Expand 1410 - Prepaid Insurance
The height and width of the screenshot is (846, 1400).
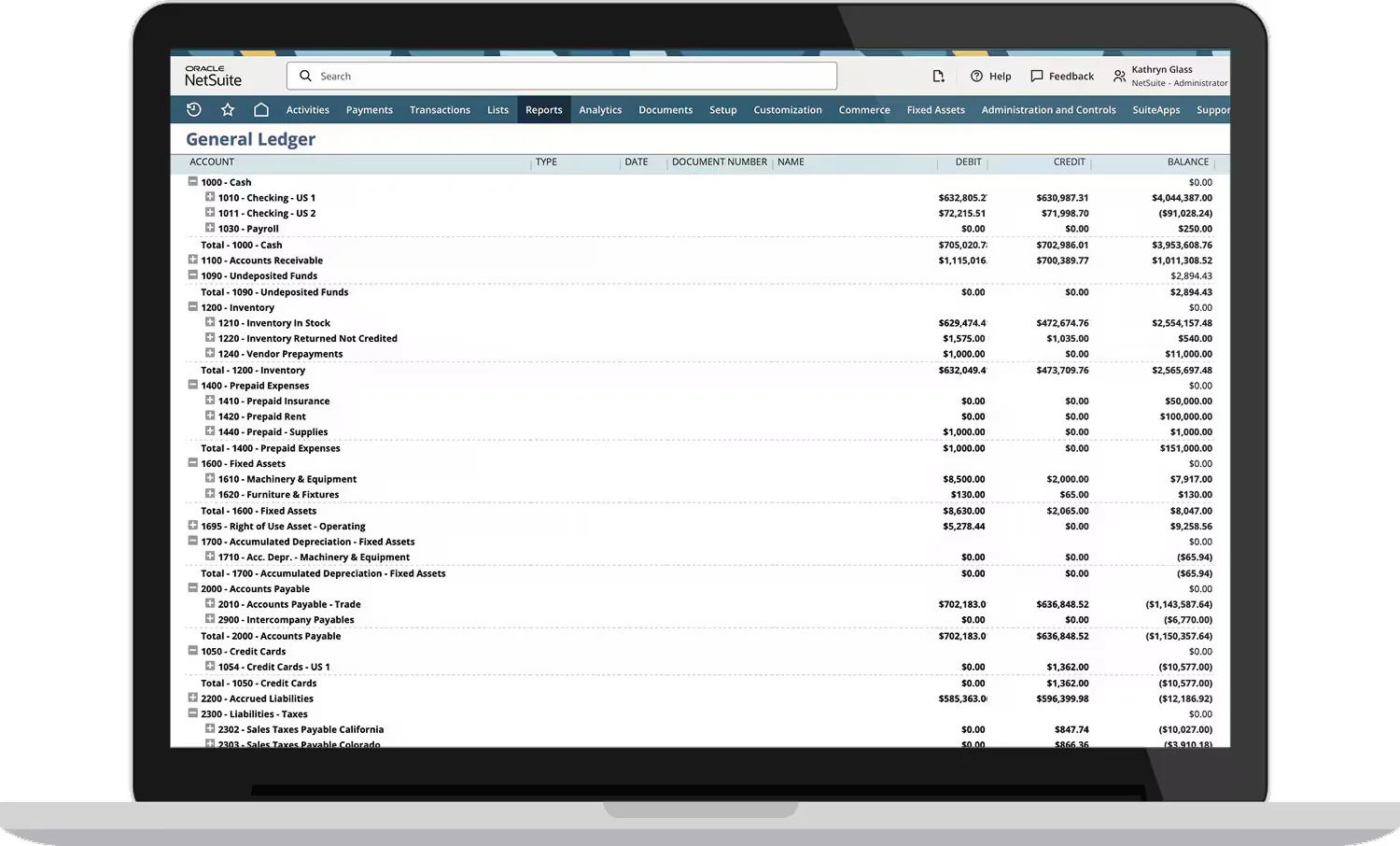tap(210, 400)
